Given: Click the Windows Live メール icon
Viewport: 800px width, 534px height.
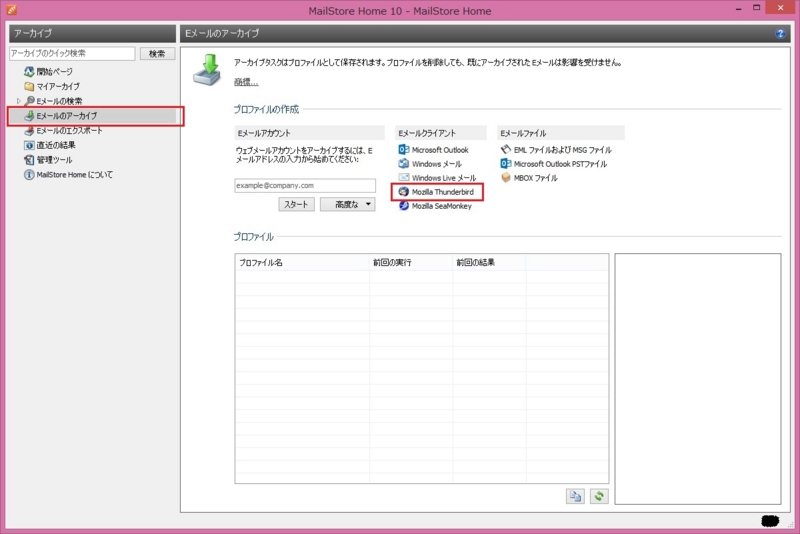Looking at the screenshot, I should [404, 177].
